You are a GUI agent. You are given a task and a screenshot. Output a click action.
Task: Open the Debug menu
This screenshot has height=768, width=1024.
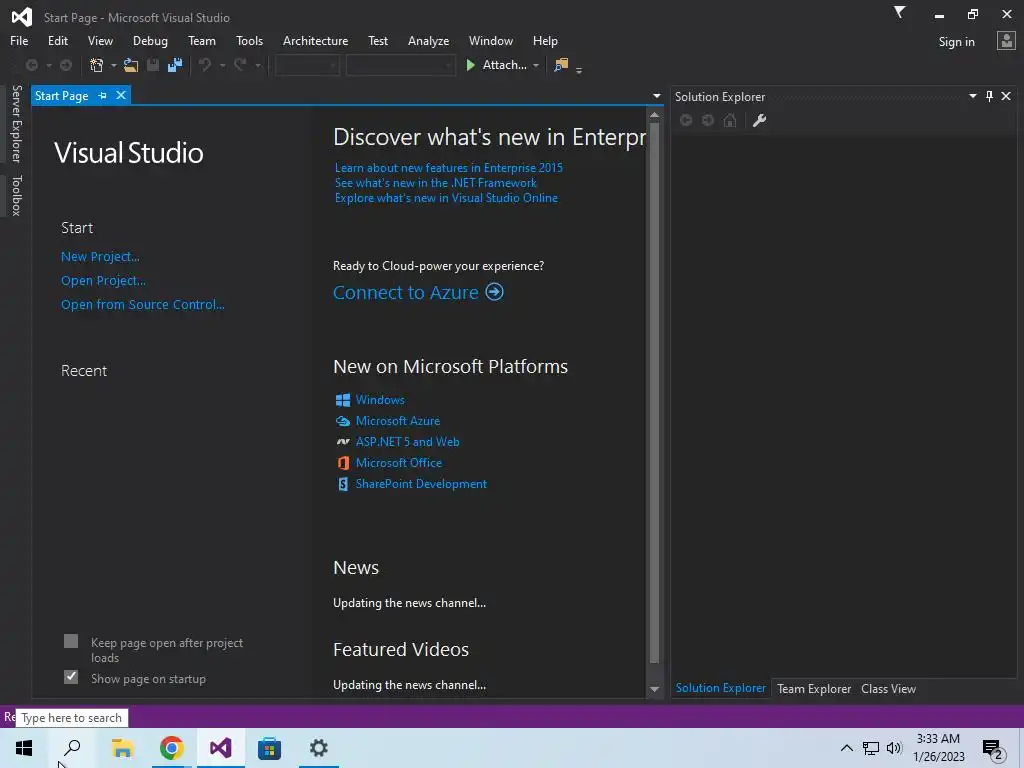[x=150, y=40]
